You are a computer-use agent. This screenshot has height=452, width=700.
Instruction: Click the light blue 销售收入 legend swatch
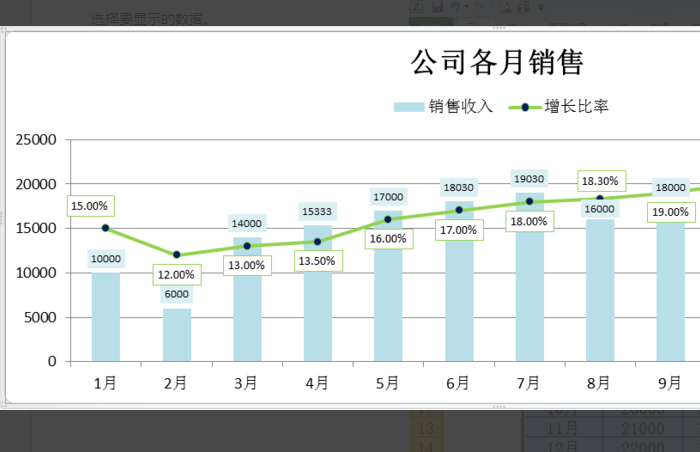click(409, 107)
